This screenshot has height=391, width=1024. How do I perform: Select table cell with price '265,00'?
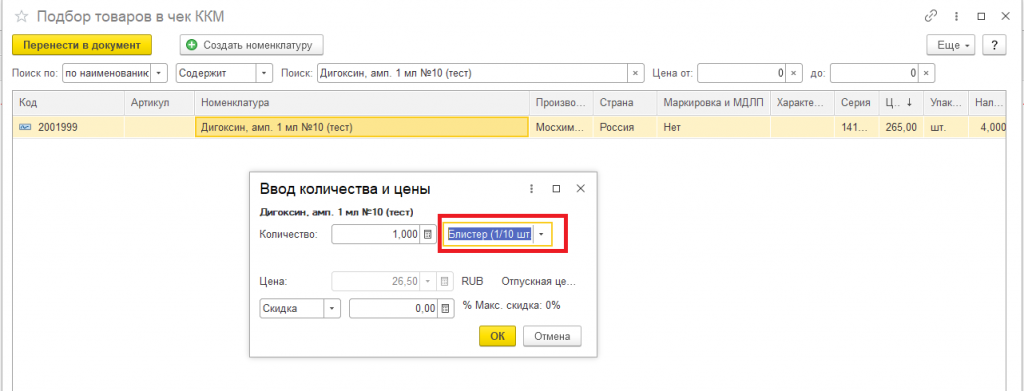(900, 128)
